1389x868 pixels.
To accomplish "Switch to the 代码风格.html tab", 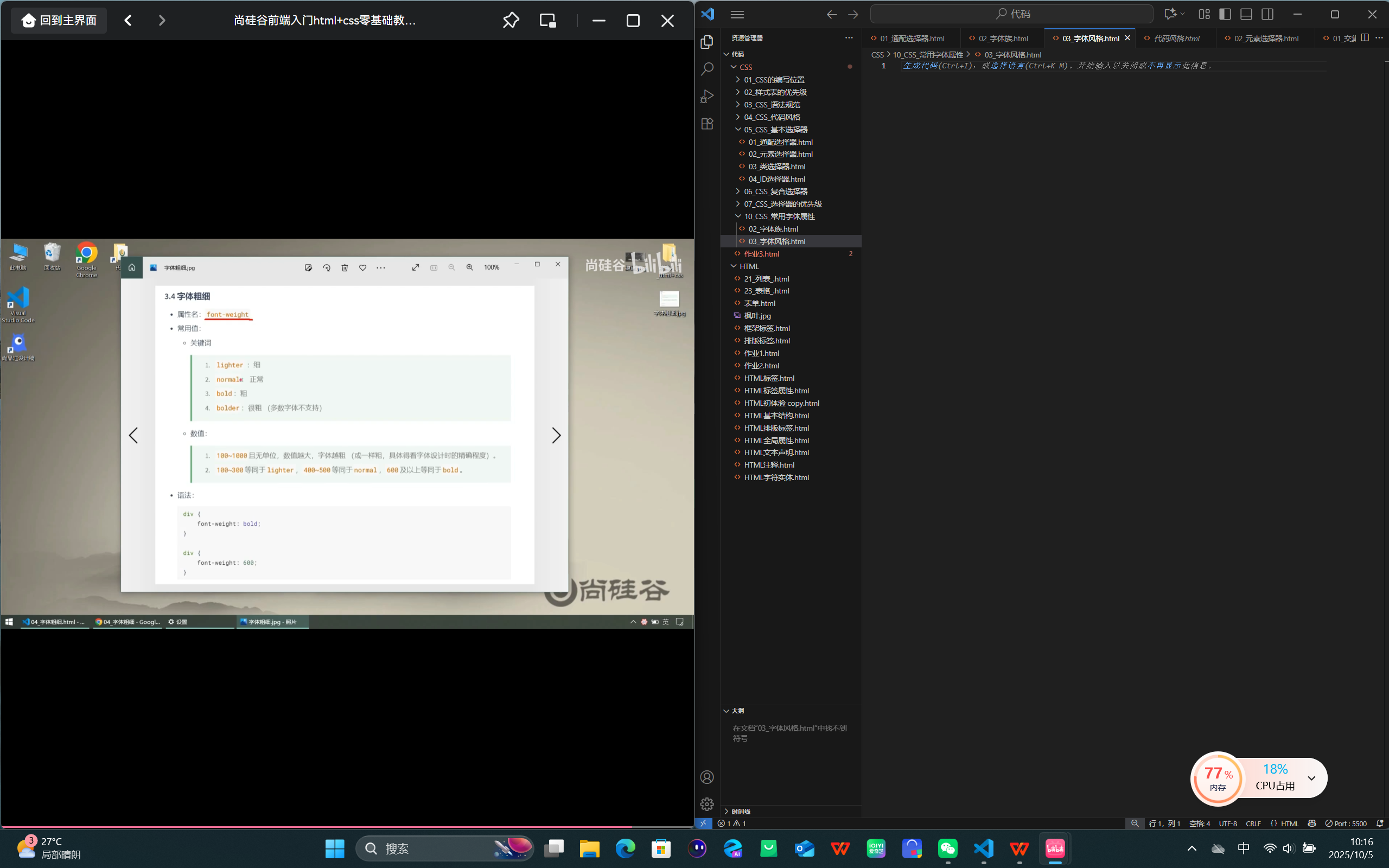I will point(1176,39).
